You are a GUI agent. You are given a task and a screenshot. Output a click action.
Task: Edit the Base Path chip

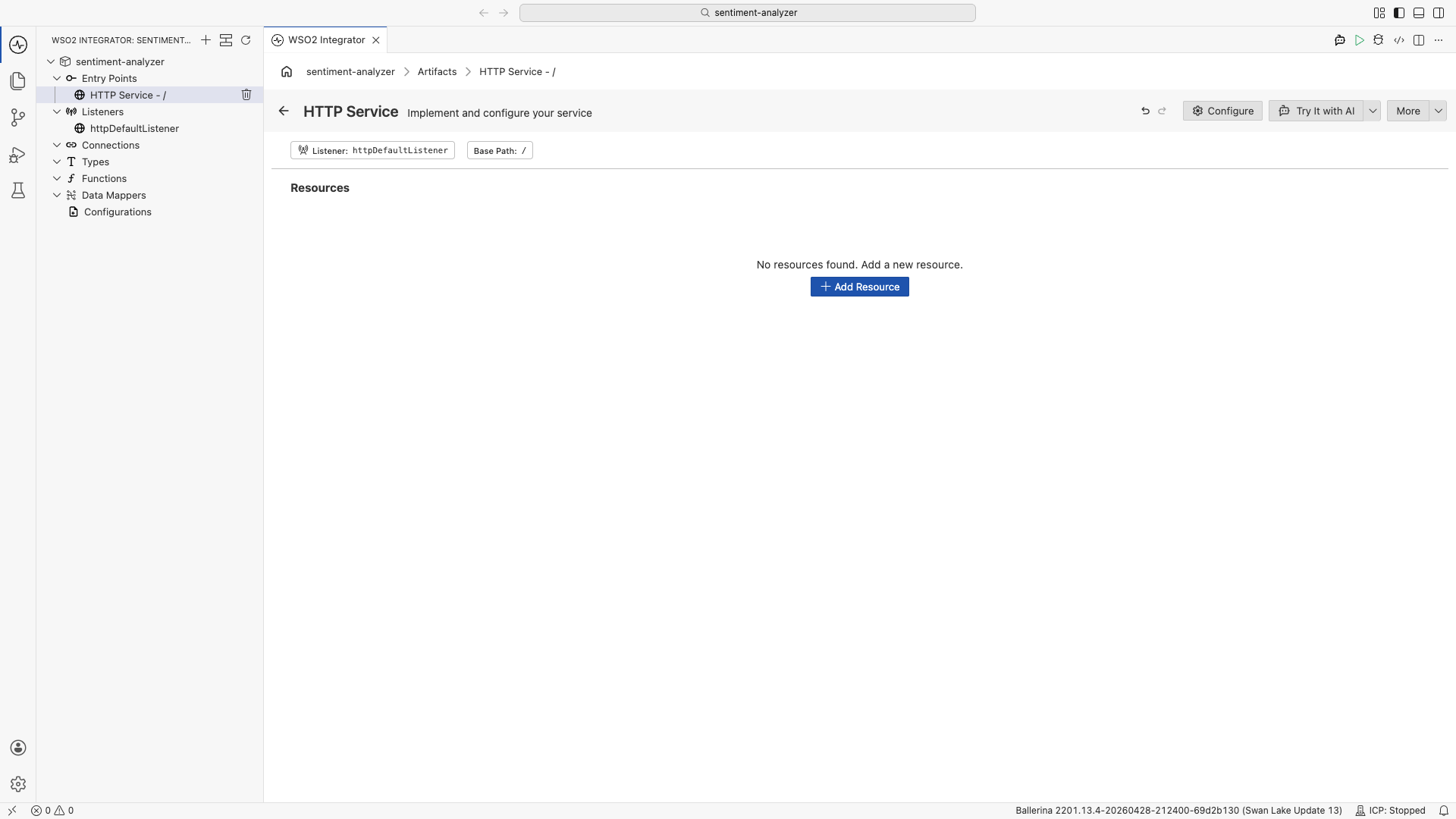(x=500, y=150)
